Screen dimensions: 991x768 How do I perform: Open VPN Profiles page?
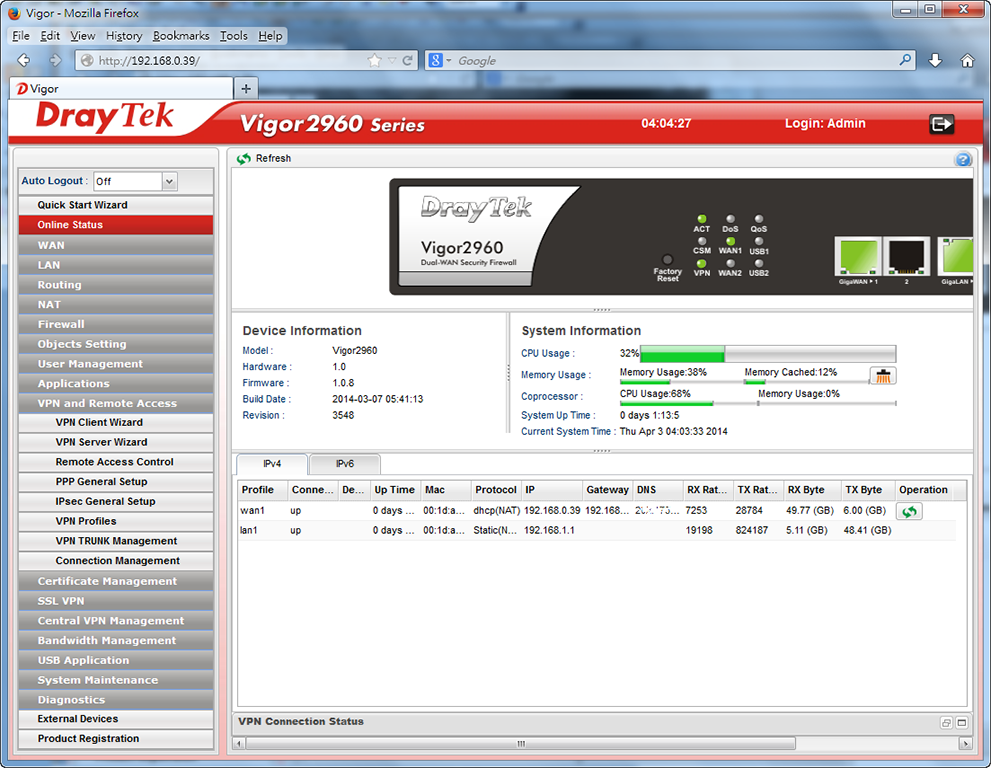[x=116, y=521]
